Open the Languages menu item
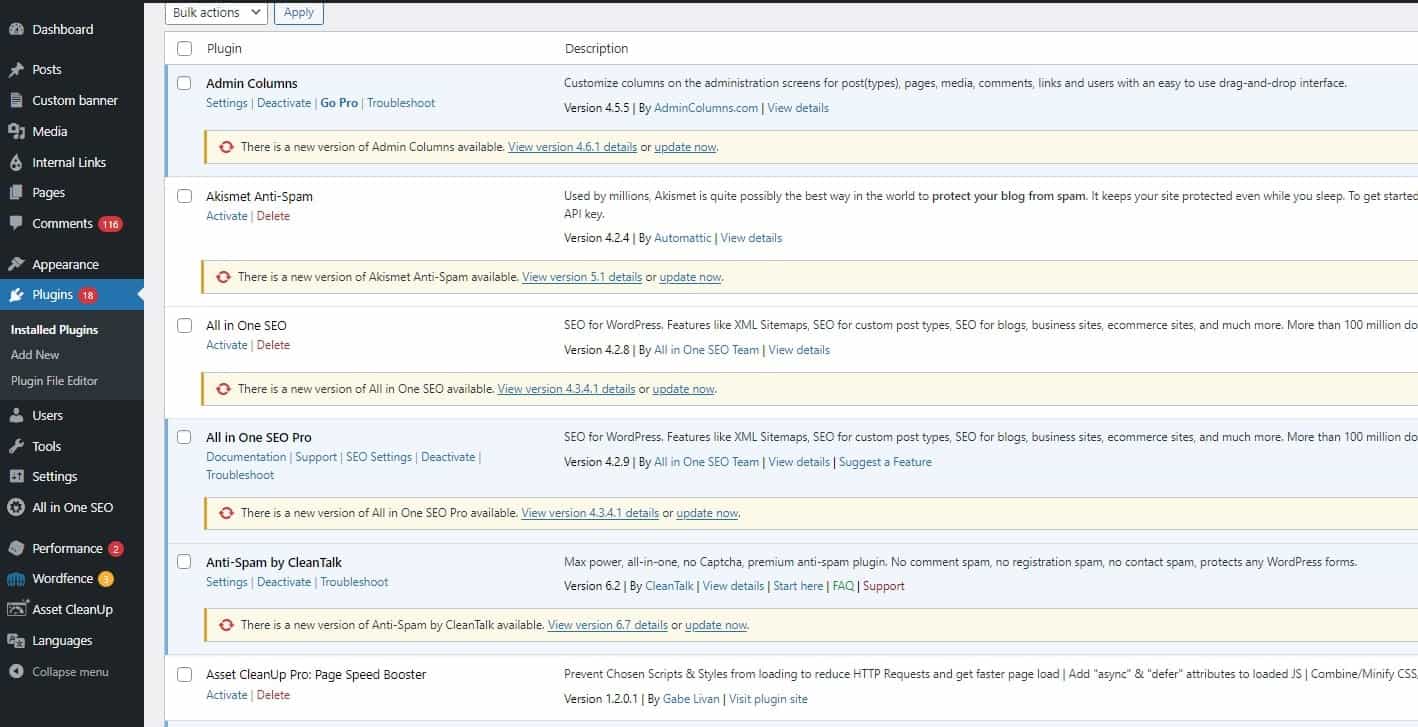Viewport: 1418px width, 727px height. [x=72, y=641]
